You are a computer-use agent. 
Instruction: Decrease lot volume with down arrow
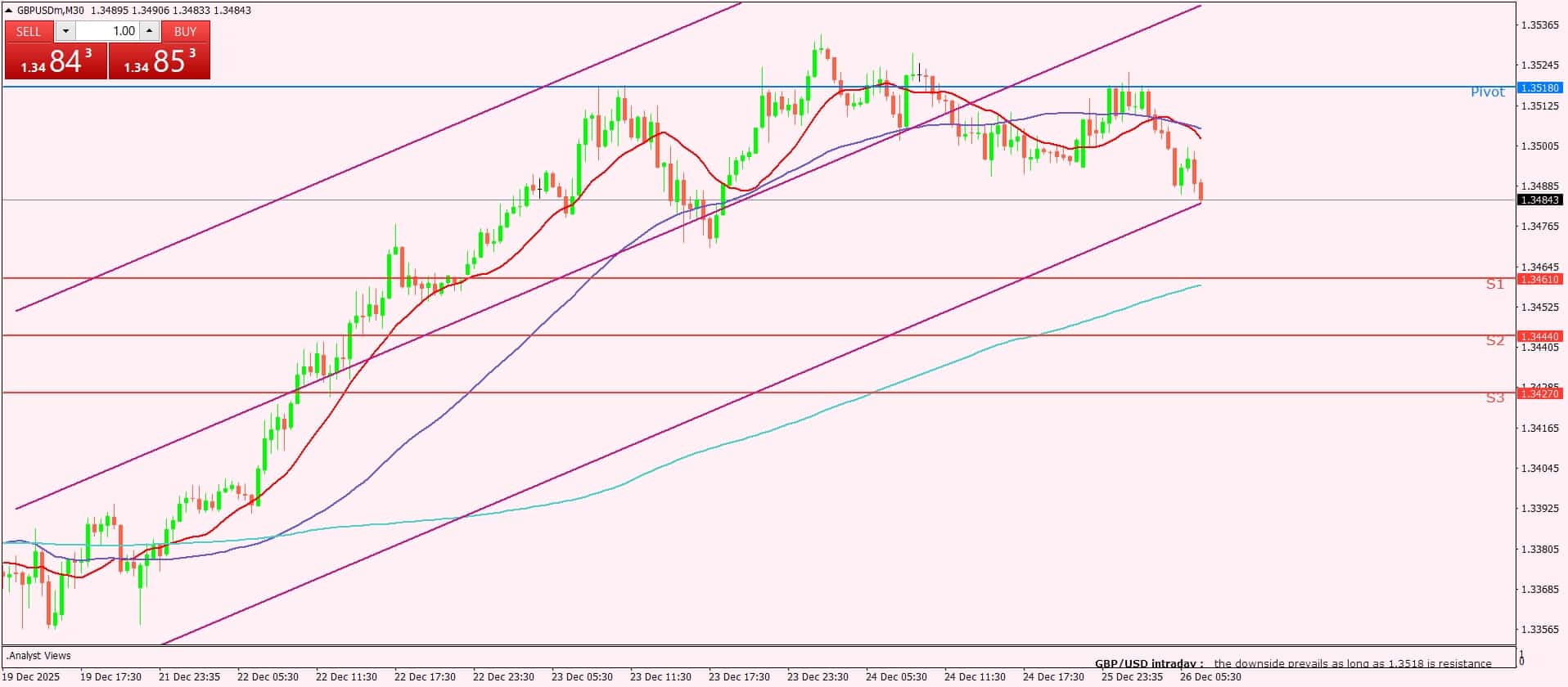[65, 31]
